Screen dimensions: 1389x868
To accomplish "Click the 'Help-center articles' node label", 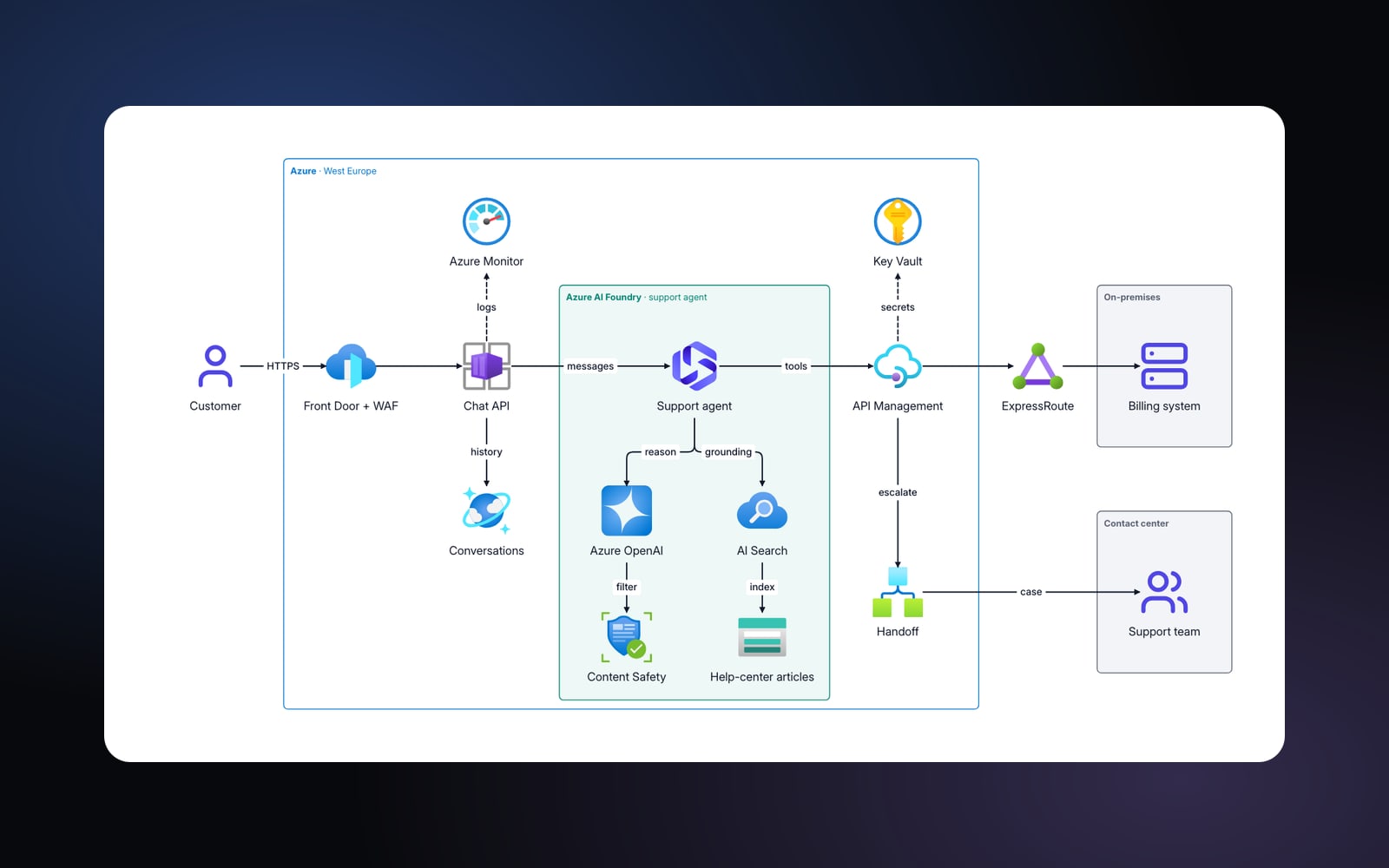I will (762, 677).
